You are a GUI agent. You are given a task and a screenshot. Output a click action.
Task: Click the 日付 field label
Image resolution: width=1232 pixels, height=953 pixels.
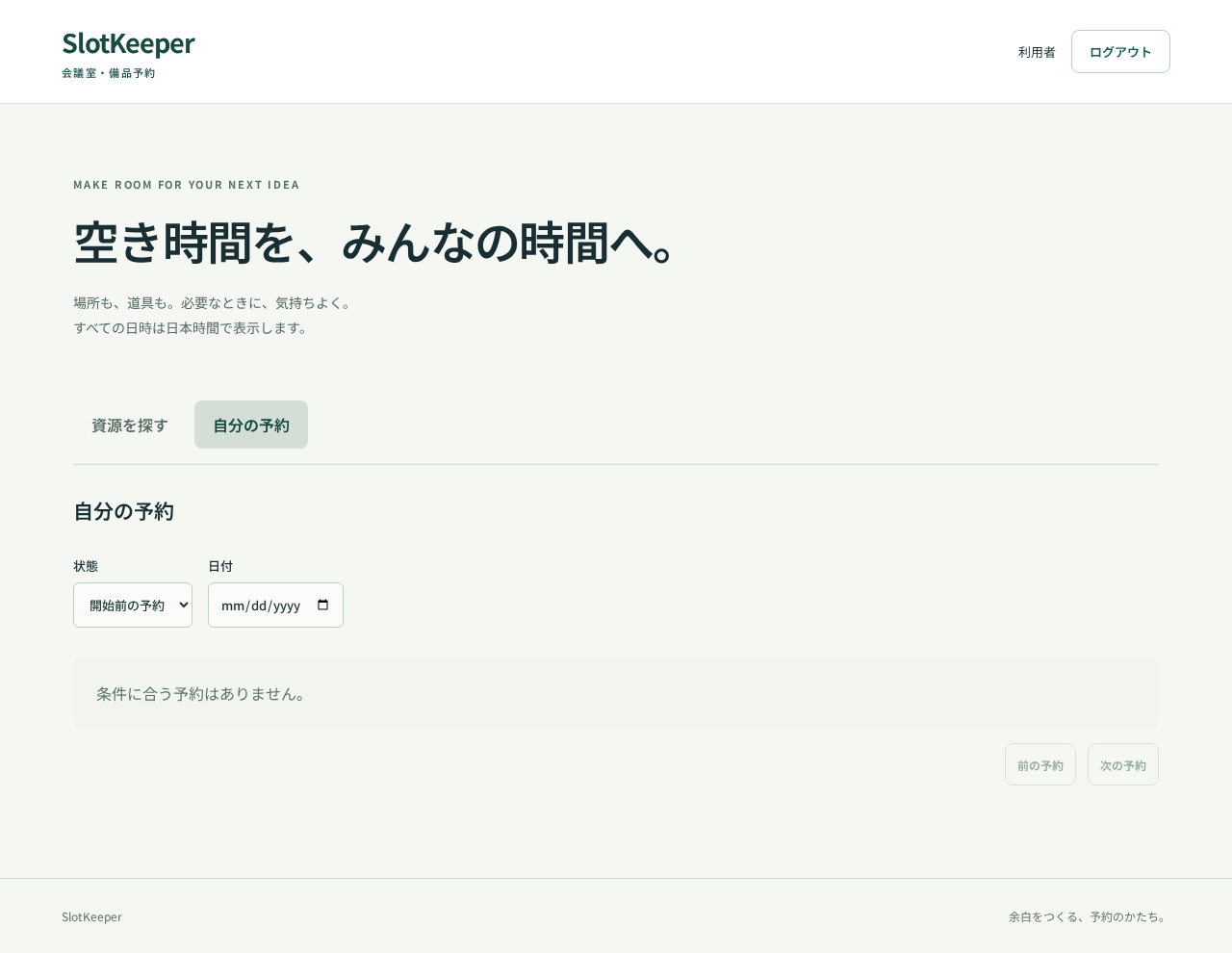(220, 566)
